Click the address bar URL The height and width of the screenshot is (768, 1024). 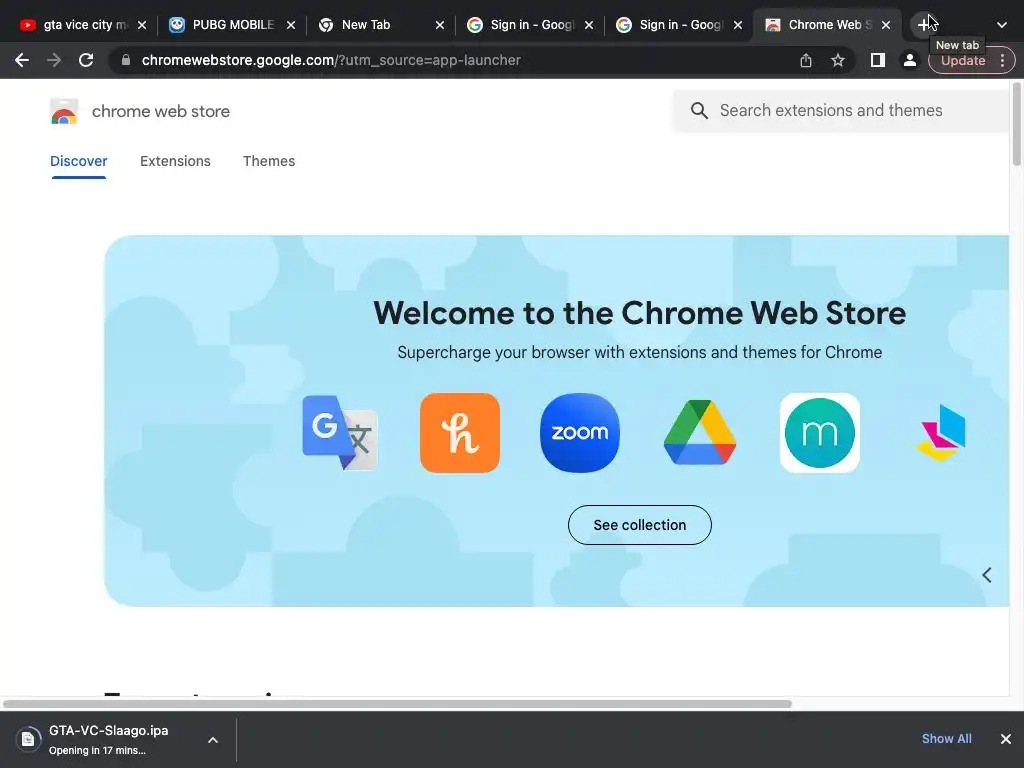click(331, 60)
